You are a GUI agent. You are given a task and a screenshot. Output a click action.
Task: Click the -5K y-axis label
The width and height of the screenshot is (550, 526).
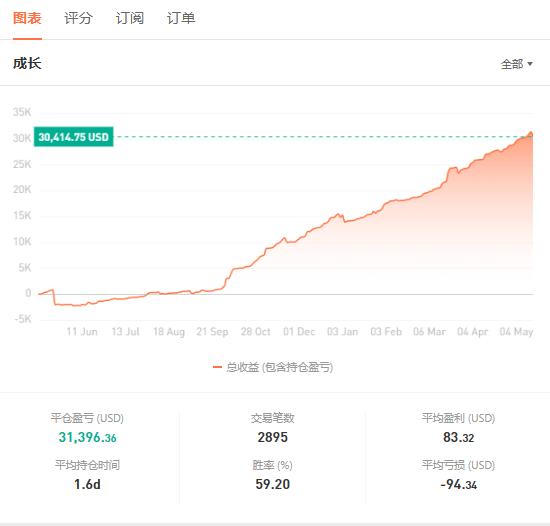pyautogui.click(x=23, y=319)
